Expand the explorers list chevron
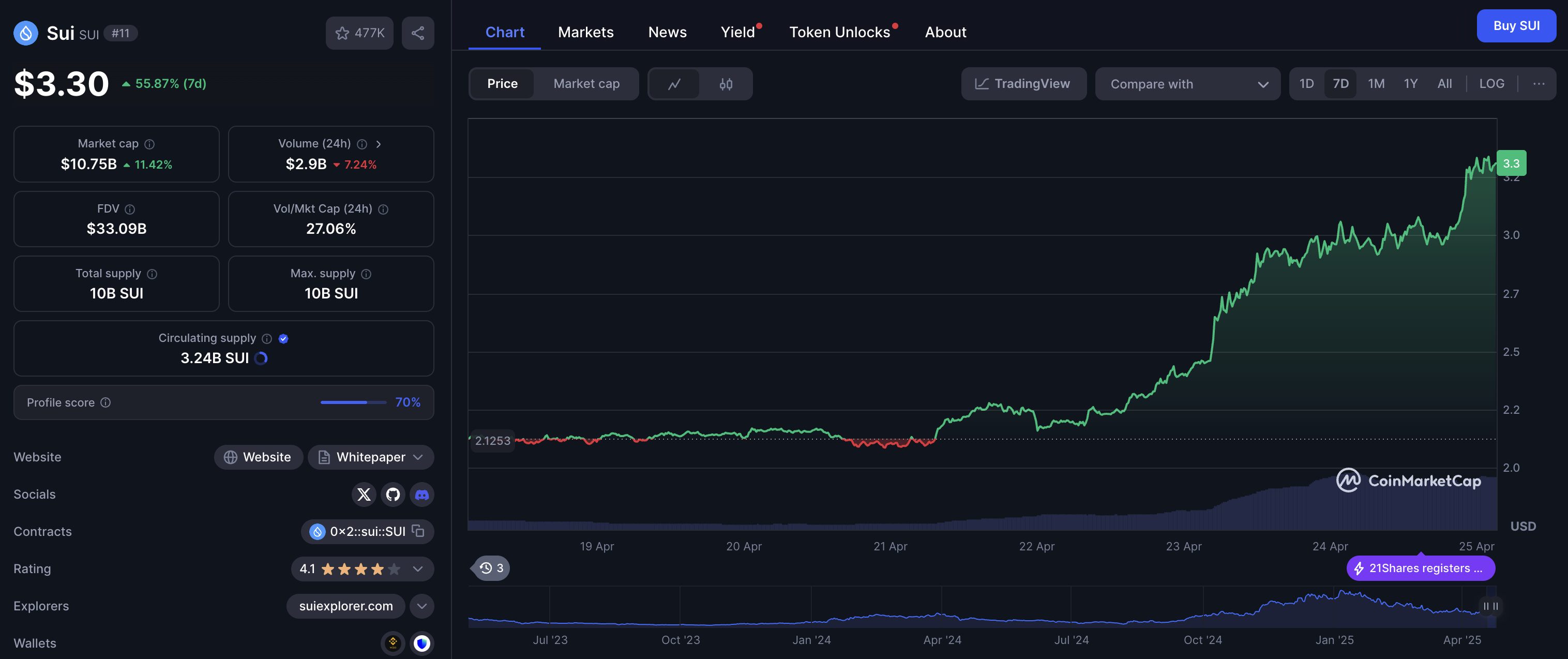Image resolution: width=1568 pixels, height=659 pixels. [422, 606]
